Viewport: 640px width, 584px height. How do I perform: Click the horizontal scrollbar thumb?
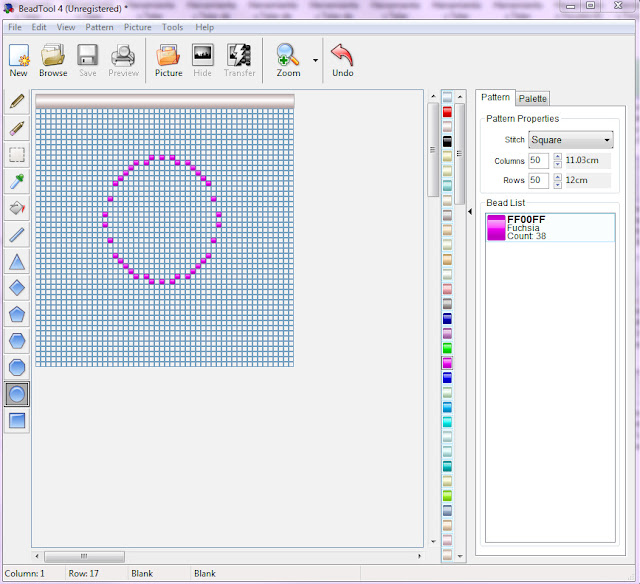click(84, 556)
